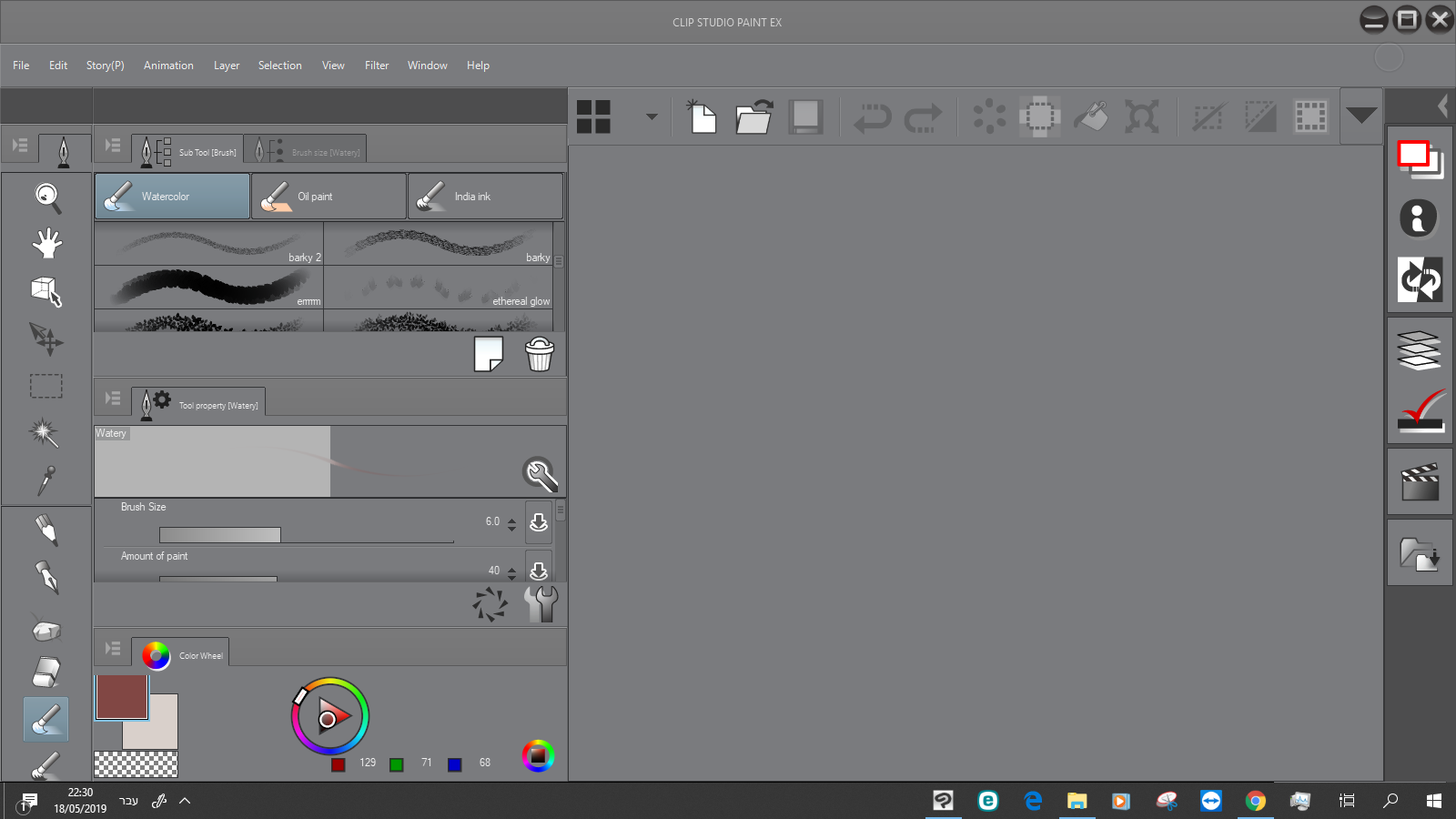Click the Clear outside selection icon
Viewport: 1456px width, 819px height.
coord(1039,116)
